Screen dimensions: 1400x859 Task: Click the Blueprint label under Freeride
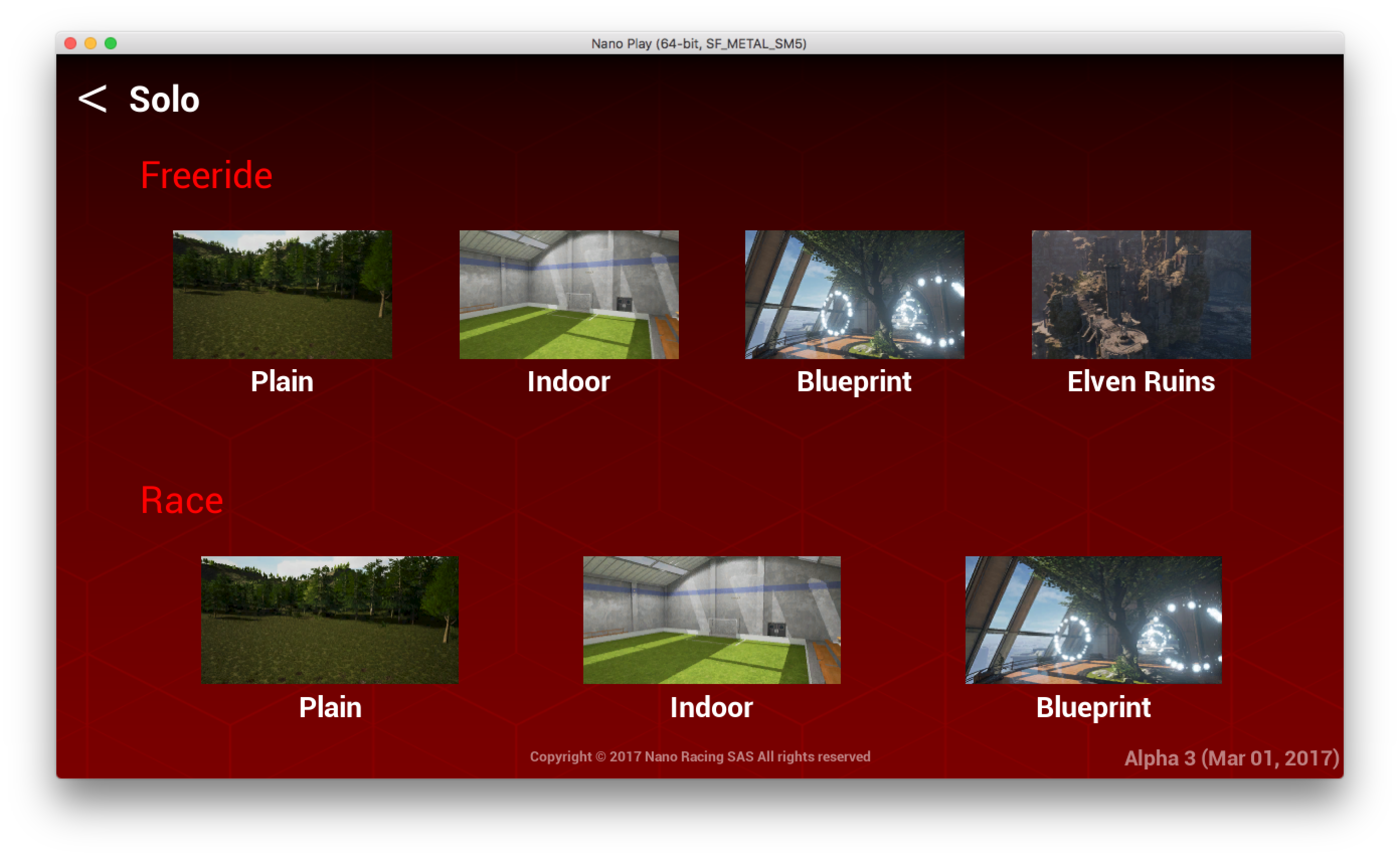click(854, 382)
